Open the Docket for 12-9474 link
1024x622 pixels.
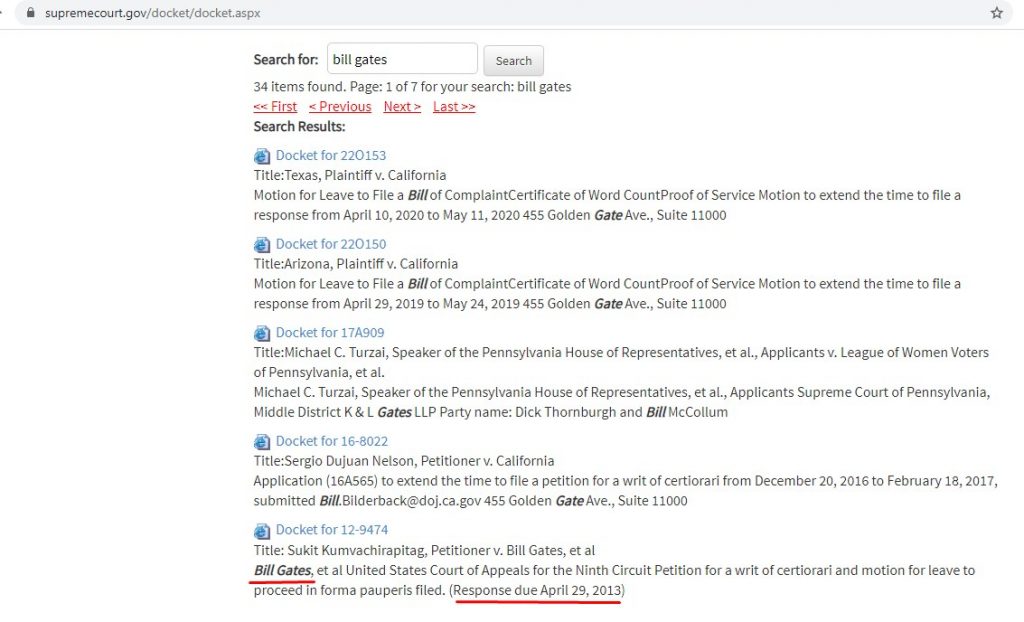pos(332,529)
